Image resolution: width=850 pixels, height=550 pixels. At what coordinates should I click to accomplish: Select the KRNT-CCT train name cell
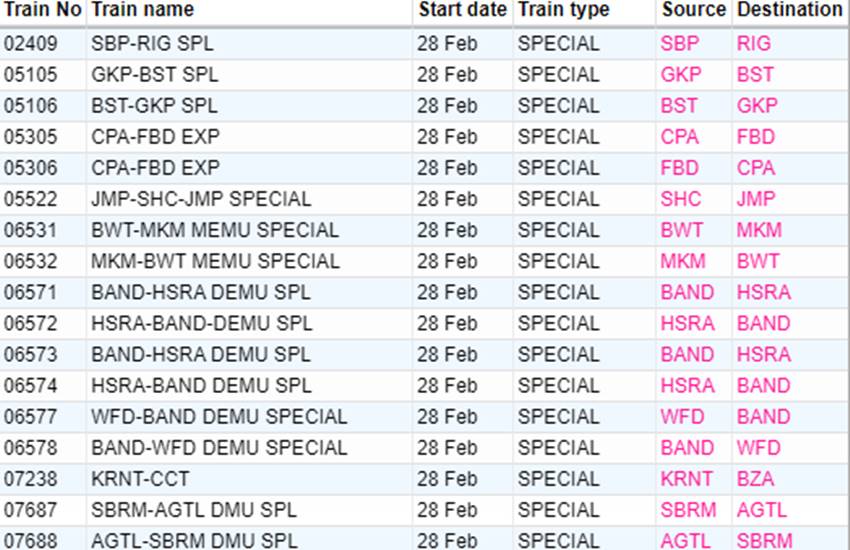pos(140,479)
